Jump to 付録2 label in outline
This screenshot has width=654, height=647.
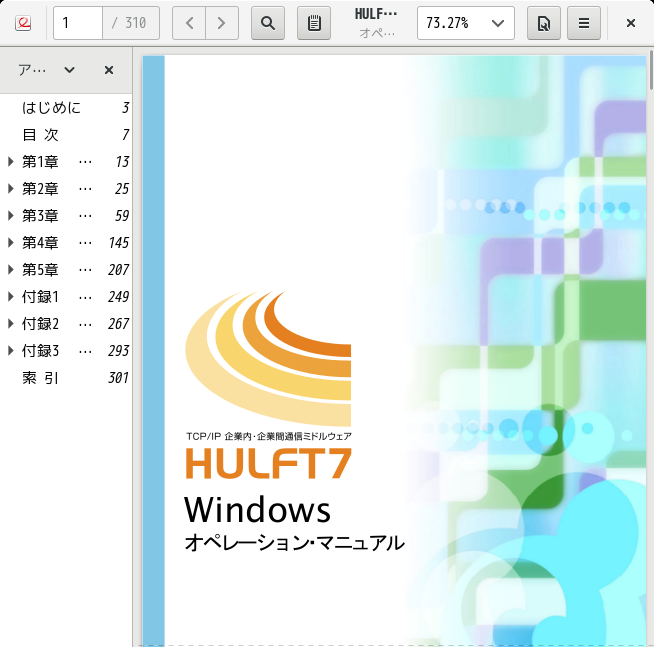click(x=40, y=324)
